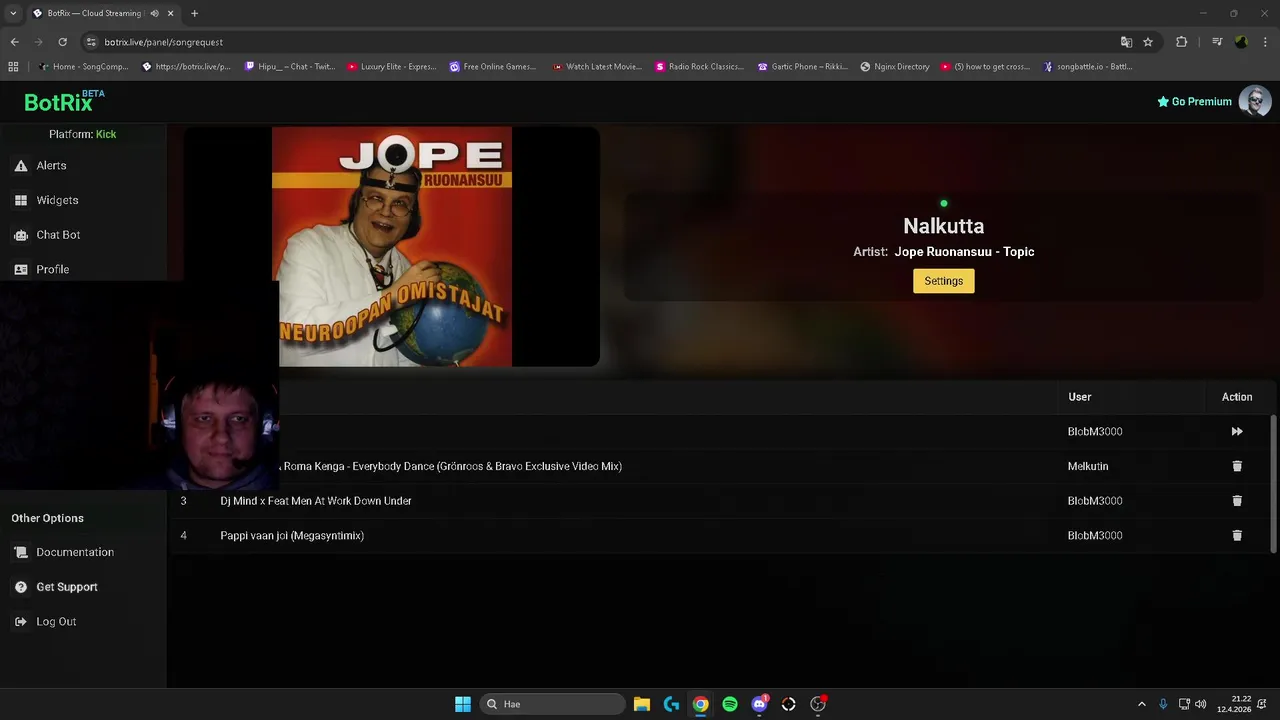Open the songbattle.io bookmark

pyautogui.click(x=1088, y=67)
